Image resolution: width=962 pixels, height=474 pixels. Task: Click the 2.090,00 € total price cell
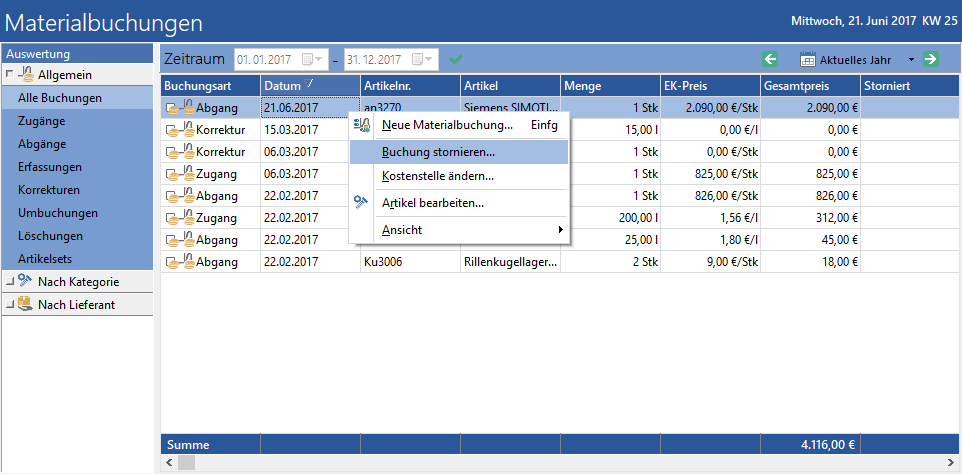point(810,108)
